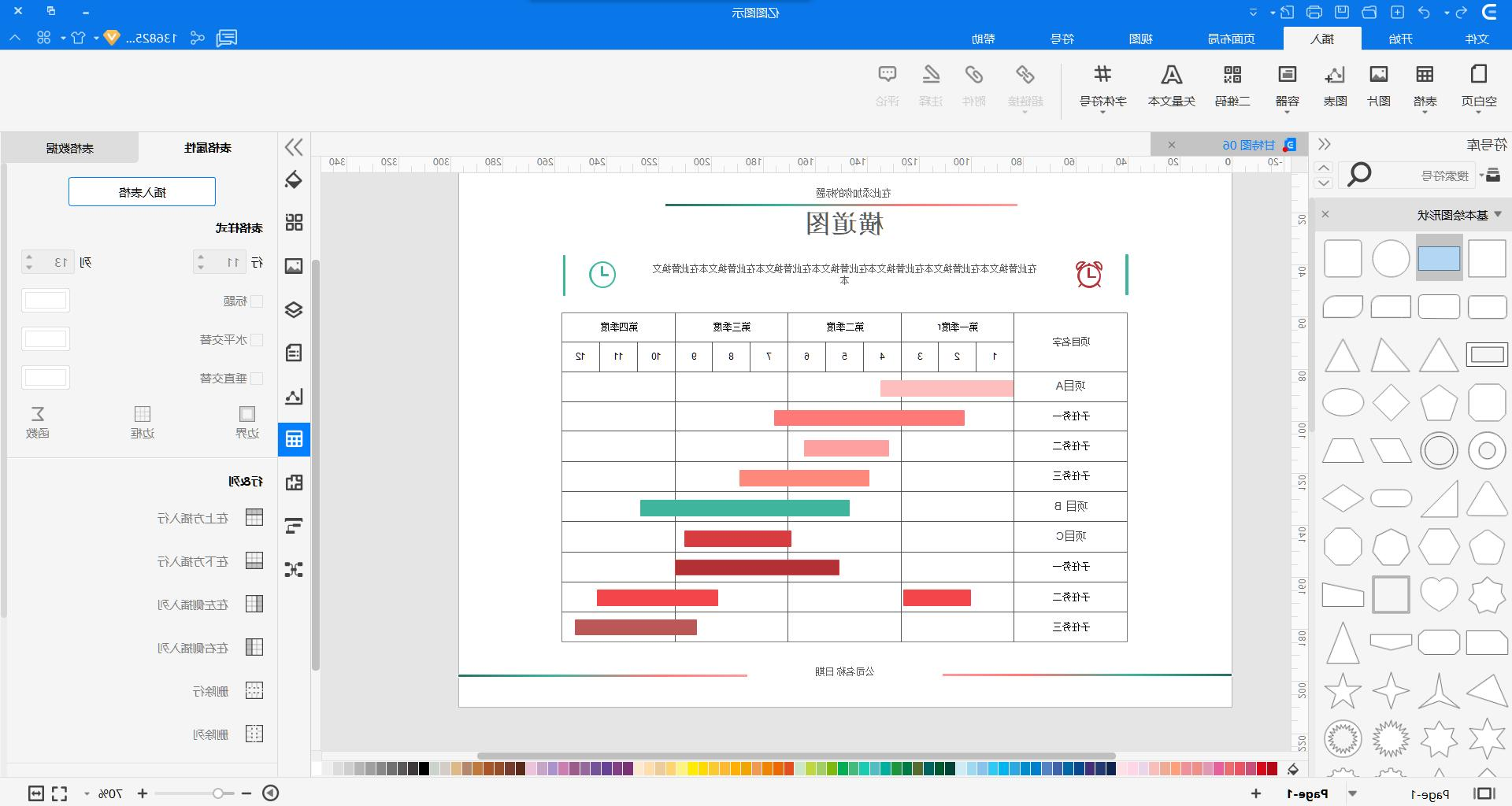Image resolution: width=1512 pixels, height=806 pixels.
Task: Collapse the basic drawing shapes (基本绘图形状) section
Action: [1498, 214]
